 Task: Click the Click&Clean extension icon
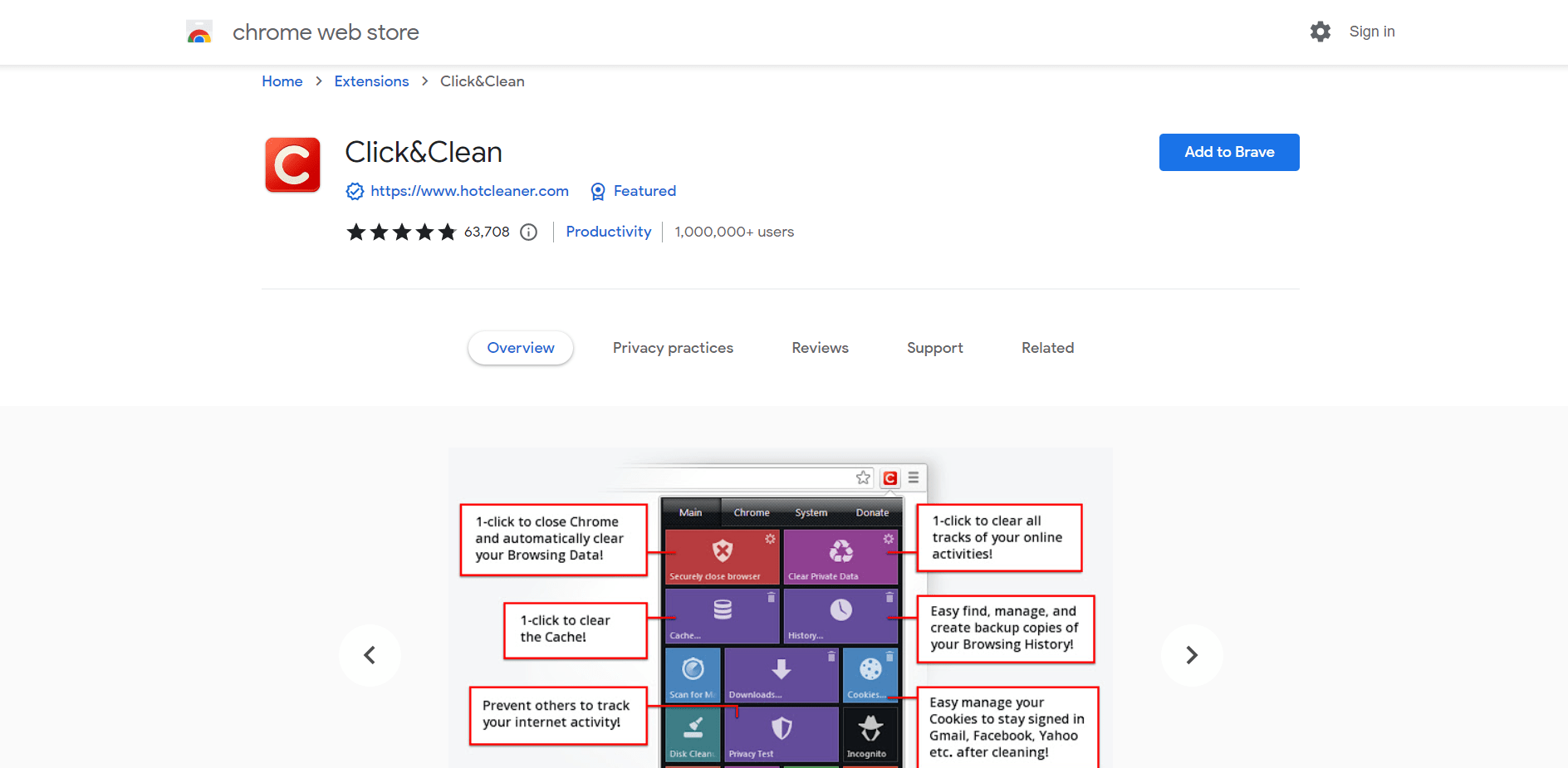point(292,164)
